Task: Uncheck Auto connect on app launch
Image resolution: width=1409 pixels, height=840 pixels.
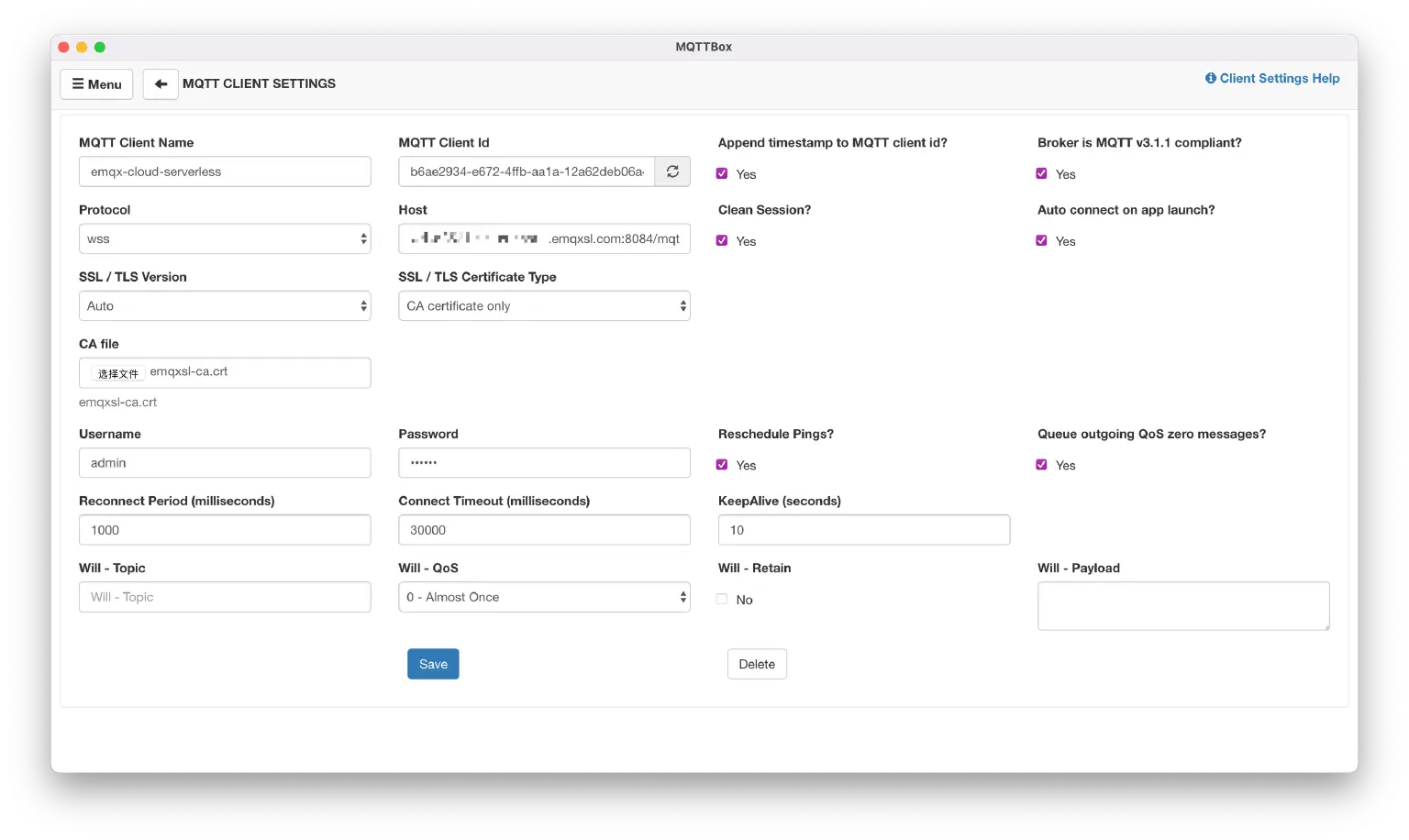Action: (1041, 240)
